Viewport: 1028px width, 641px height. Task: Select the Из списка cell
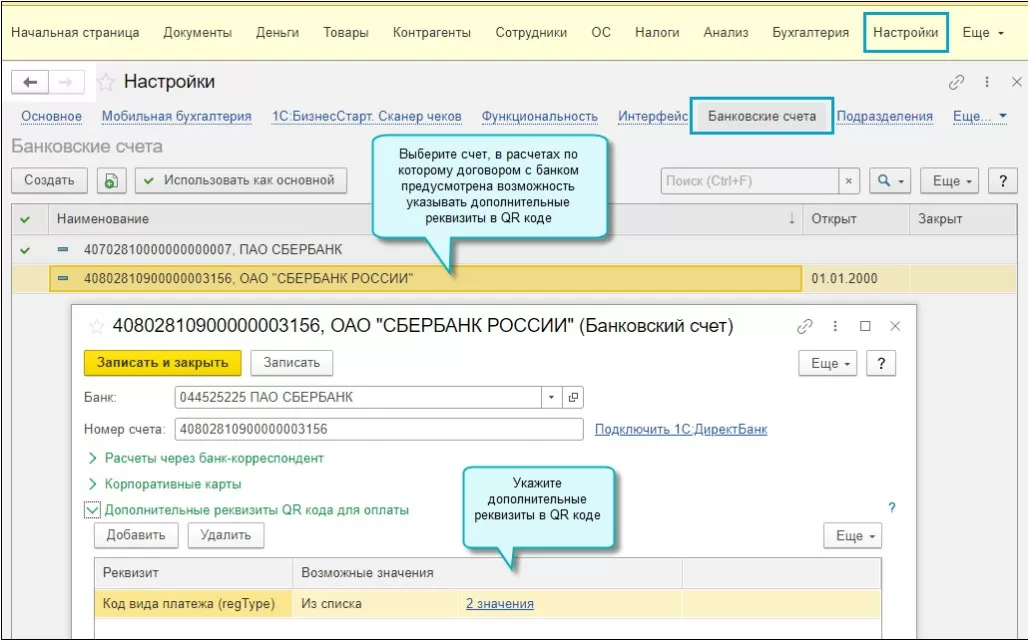point(376,604)
